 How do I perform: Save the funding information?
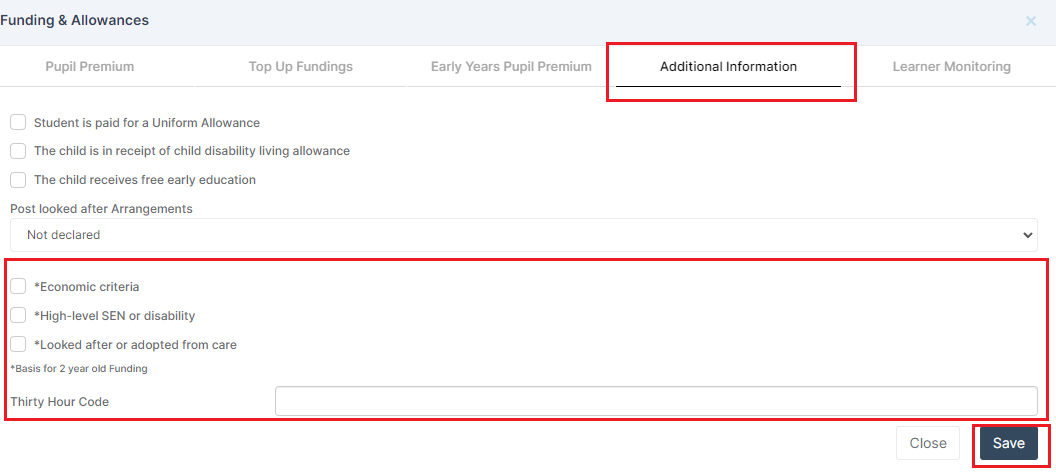click(x=1008, y=443)
